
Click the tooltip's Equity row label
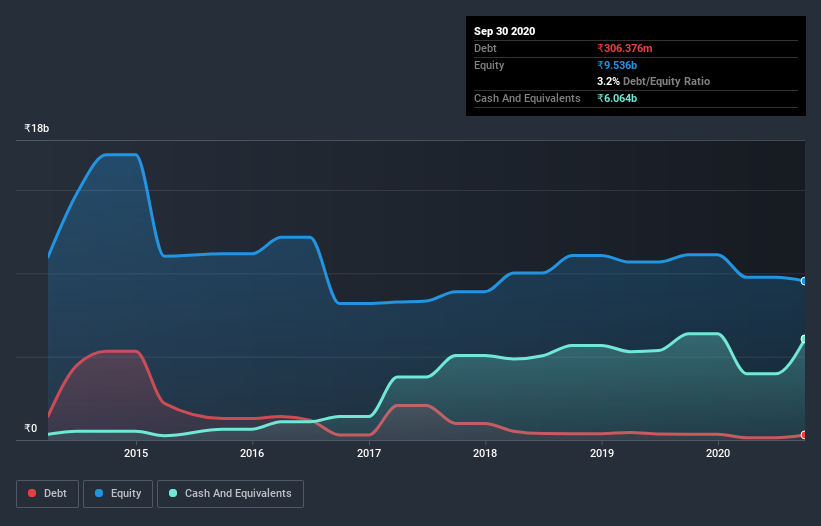[x=489, y=65]
